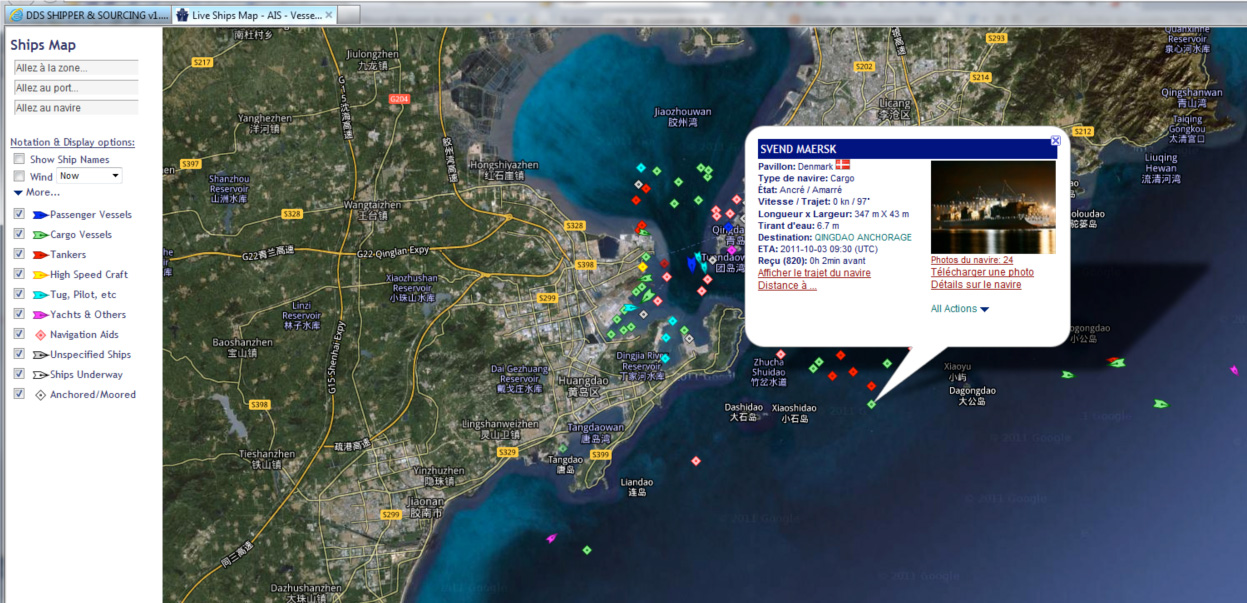Uncheck the Ships Underway checkbox

tap(19, 374)
